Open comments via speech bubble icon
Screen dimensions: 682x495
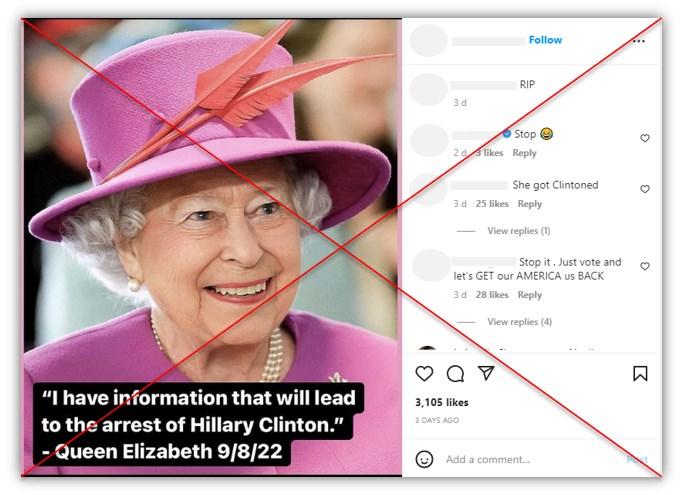(x=455, y=374)
